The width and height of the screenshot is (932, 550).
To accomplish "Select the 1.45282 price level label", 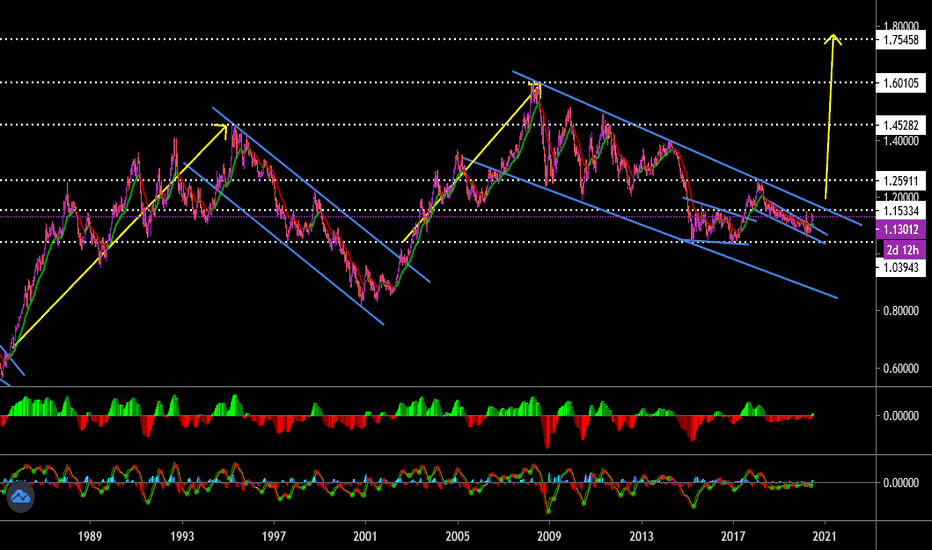I will [x=901, y=125].
